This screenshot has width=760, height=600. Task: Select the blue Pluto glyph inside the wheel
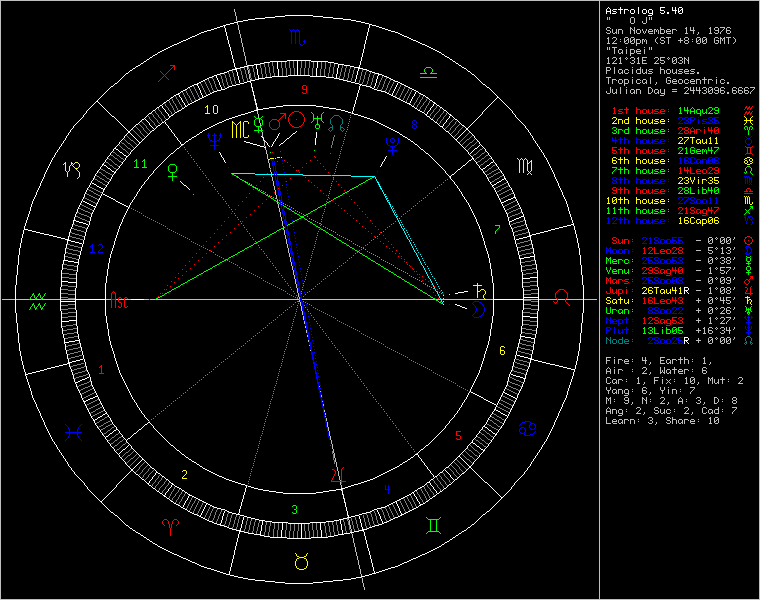(x=392, y=145)
